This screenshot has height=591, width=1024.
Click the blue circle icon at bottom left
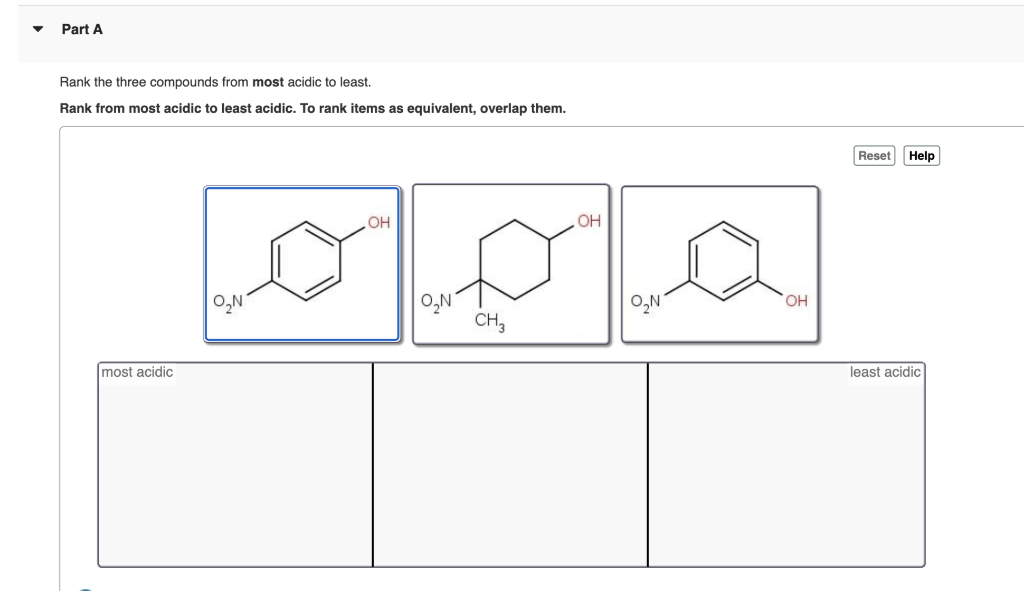click(86, 588)
